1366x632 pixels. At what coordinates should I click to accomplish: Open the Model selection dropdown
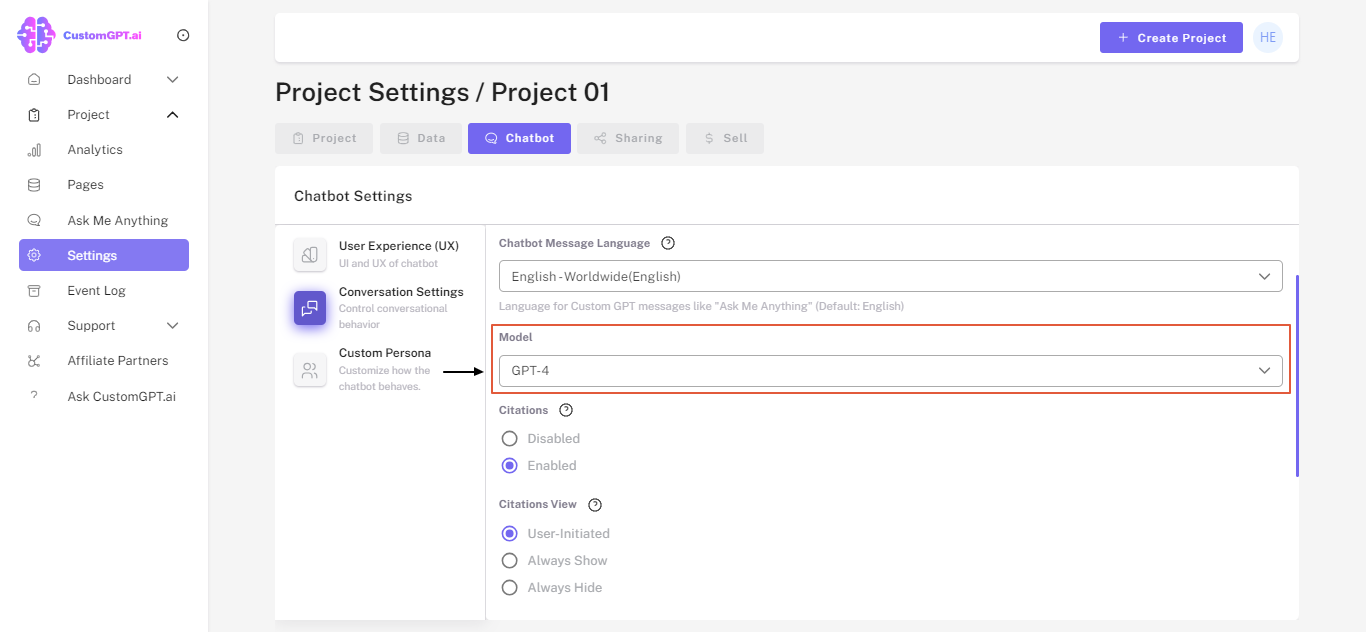point(890,370)
